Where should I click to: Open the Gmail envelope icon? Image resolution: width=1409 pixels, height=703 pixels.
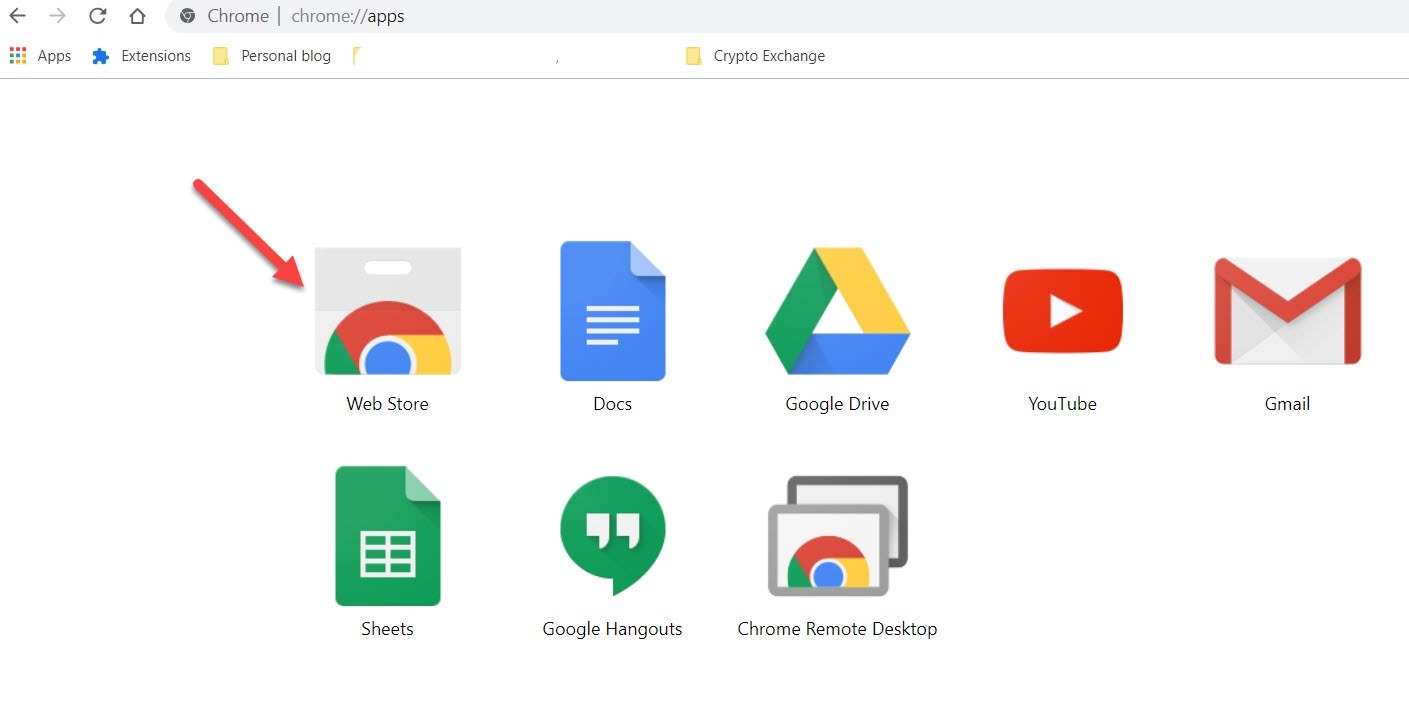coord(1287,311)
